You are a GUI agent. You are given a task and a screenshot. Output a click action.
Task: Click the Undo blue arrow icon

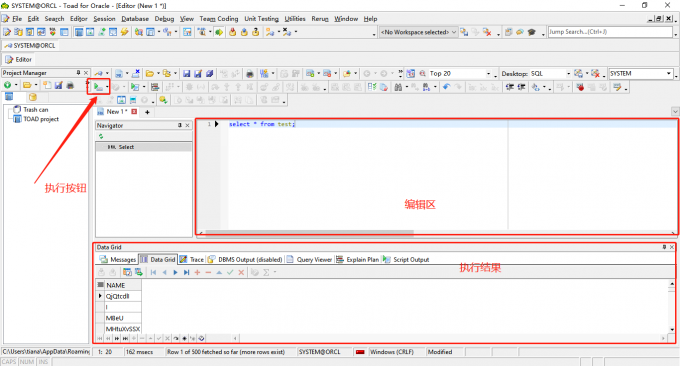[446, 87]
